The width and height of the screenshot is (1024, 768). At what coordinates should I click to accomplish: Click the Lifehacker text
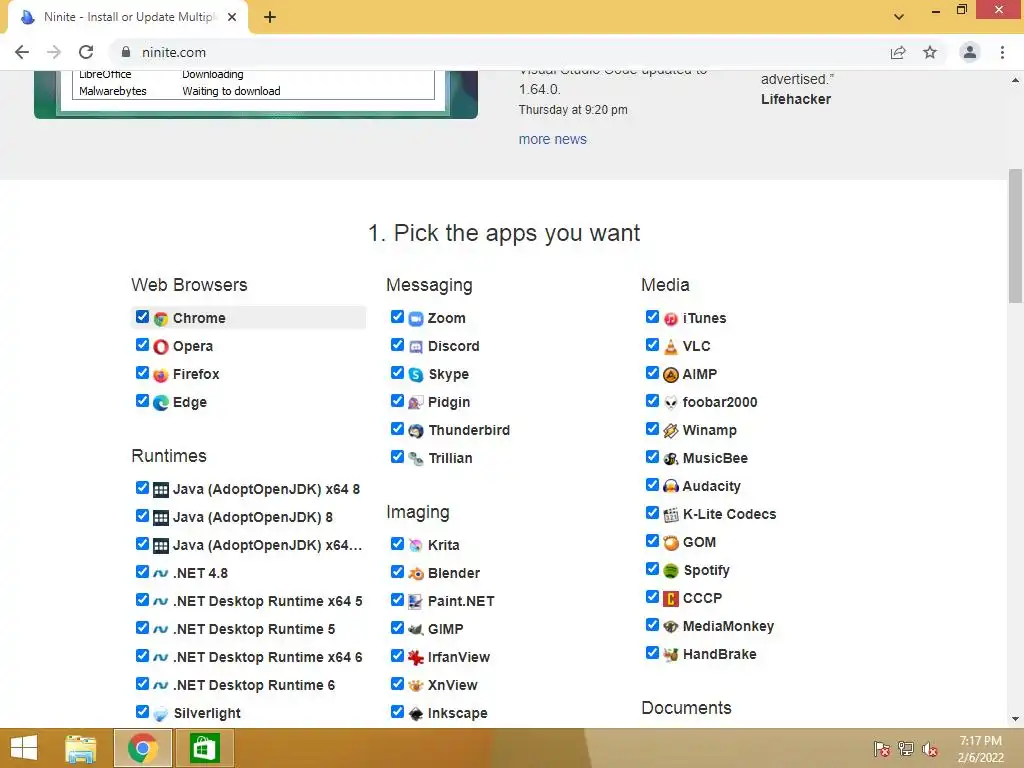point(796,99)
